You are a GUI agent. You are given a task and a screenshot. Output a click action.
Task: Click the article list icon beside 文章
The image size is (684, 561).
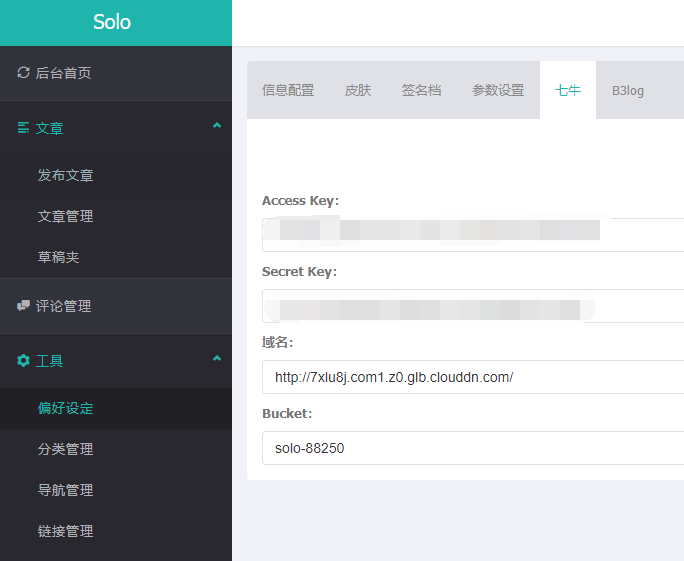pyautogui.click(x=24, y=128)
